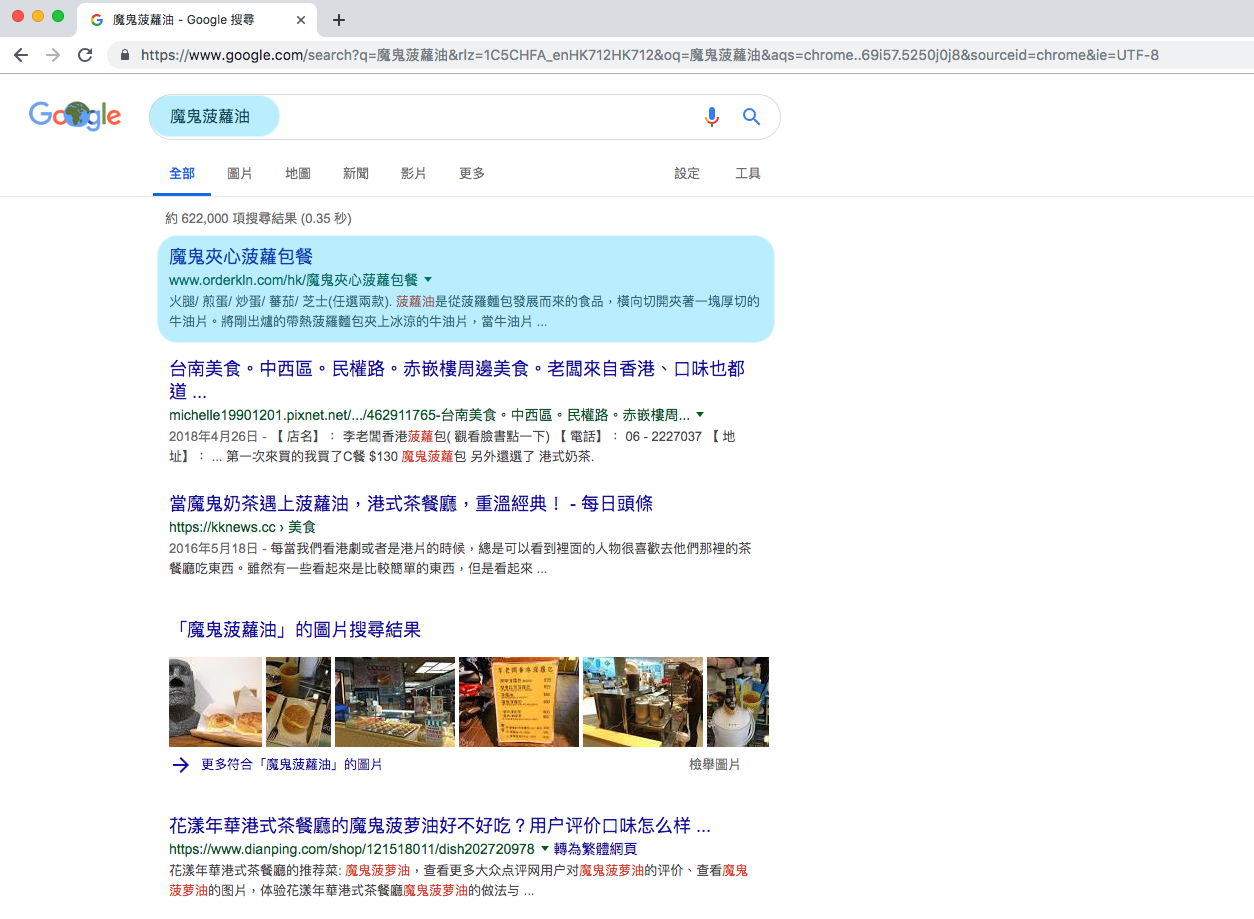The height and width of the screenshot is (919, 1254).
Task: Switch to the 影片 tab
Action: coord(414,173)
